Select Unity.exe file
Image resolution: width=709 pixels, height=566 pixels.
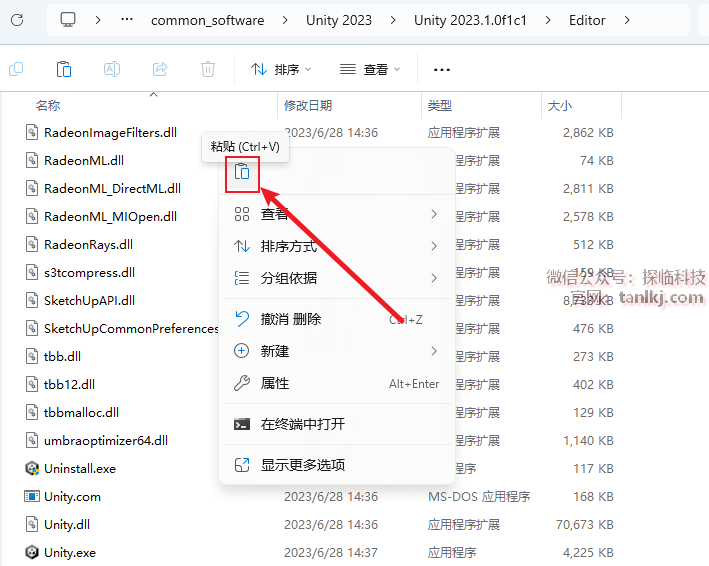point(70,553)
